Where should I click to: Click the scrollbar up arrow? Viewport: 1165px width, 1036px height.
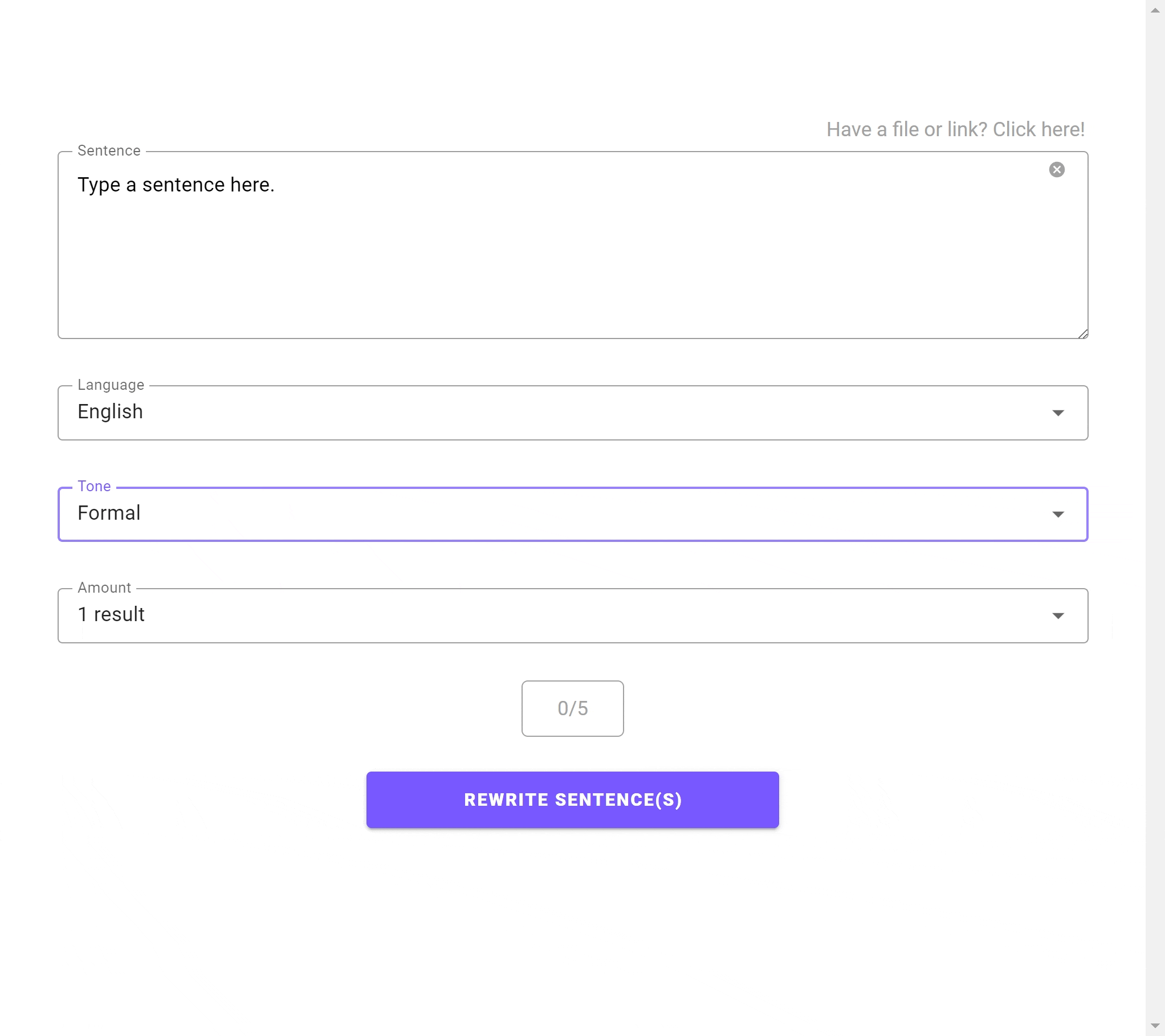point(1155,10)
